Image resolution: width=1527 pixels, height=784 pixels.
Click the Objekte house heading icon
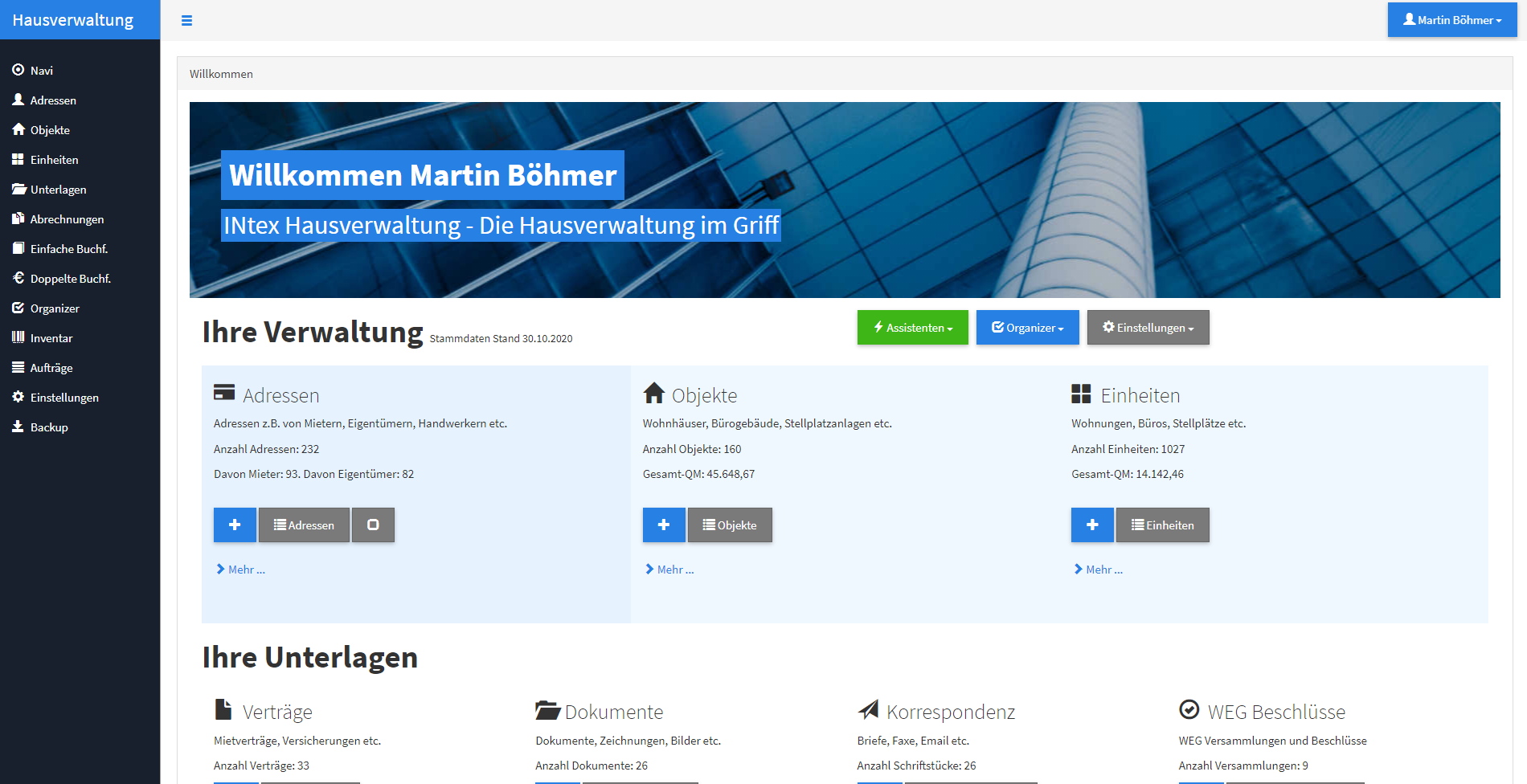[654, 393]
